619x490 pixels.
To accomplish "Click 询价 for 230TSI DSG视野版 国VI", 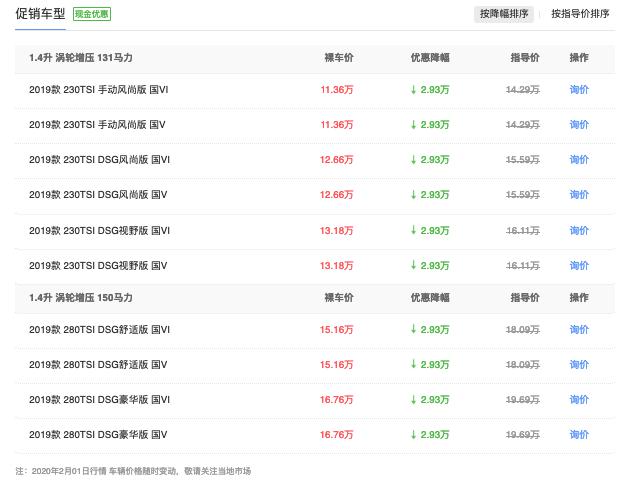I will point(579,231).
